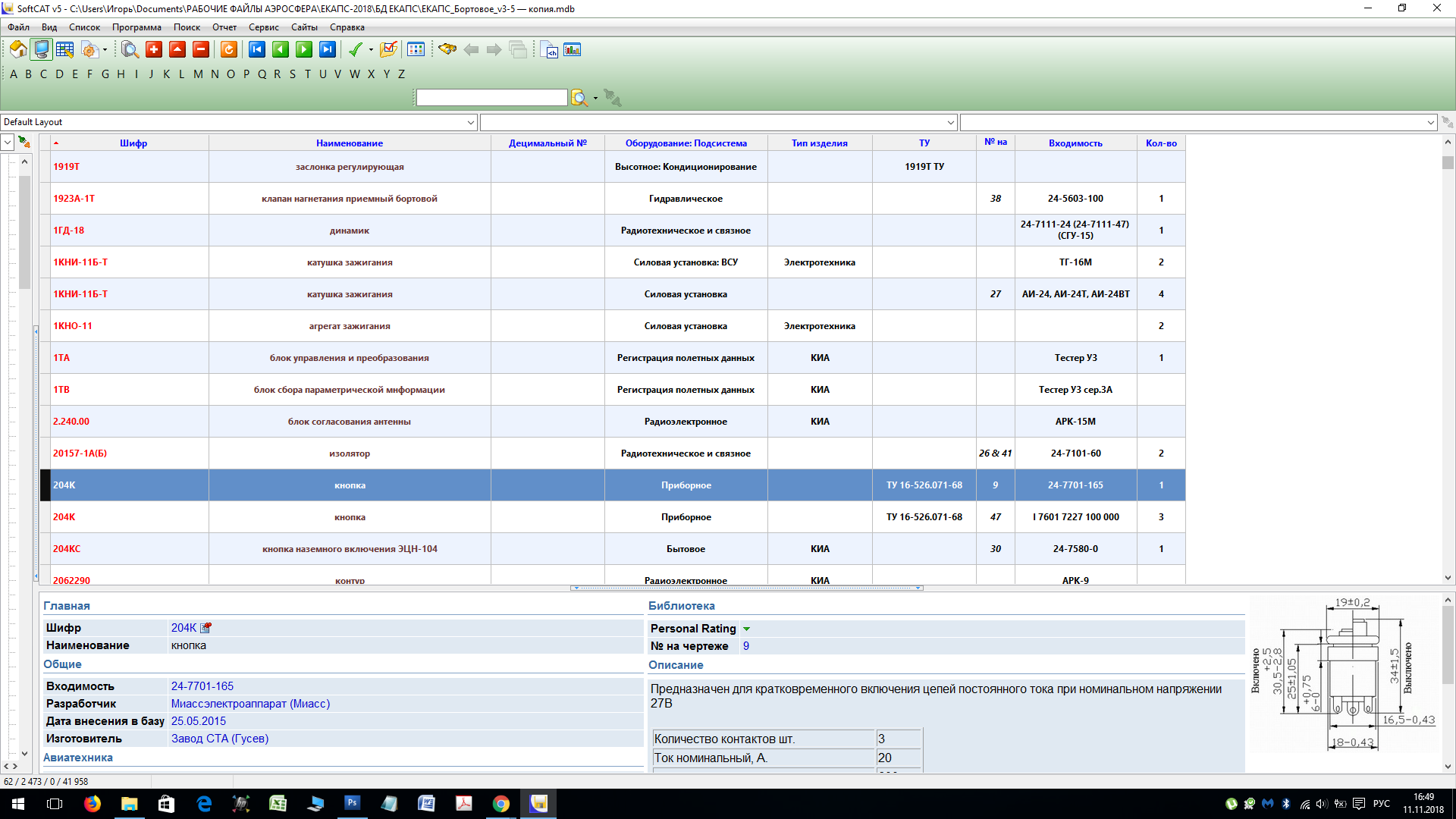Open the table edit grid icon
Viewport: 1456px width, 819px height.
pos(65,49)
